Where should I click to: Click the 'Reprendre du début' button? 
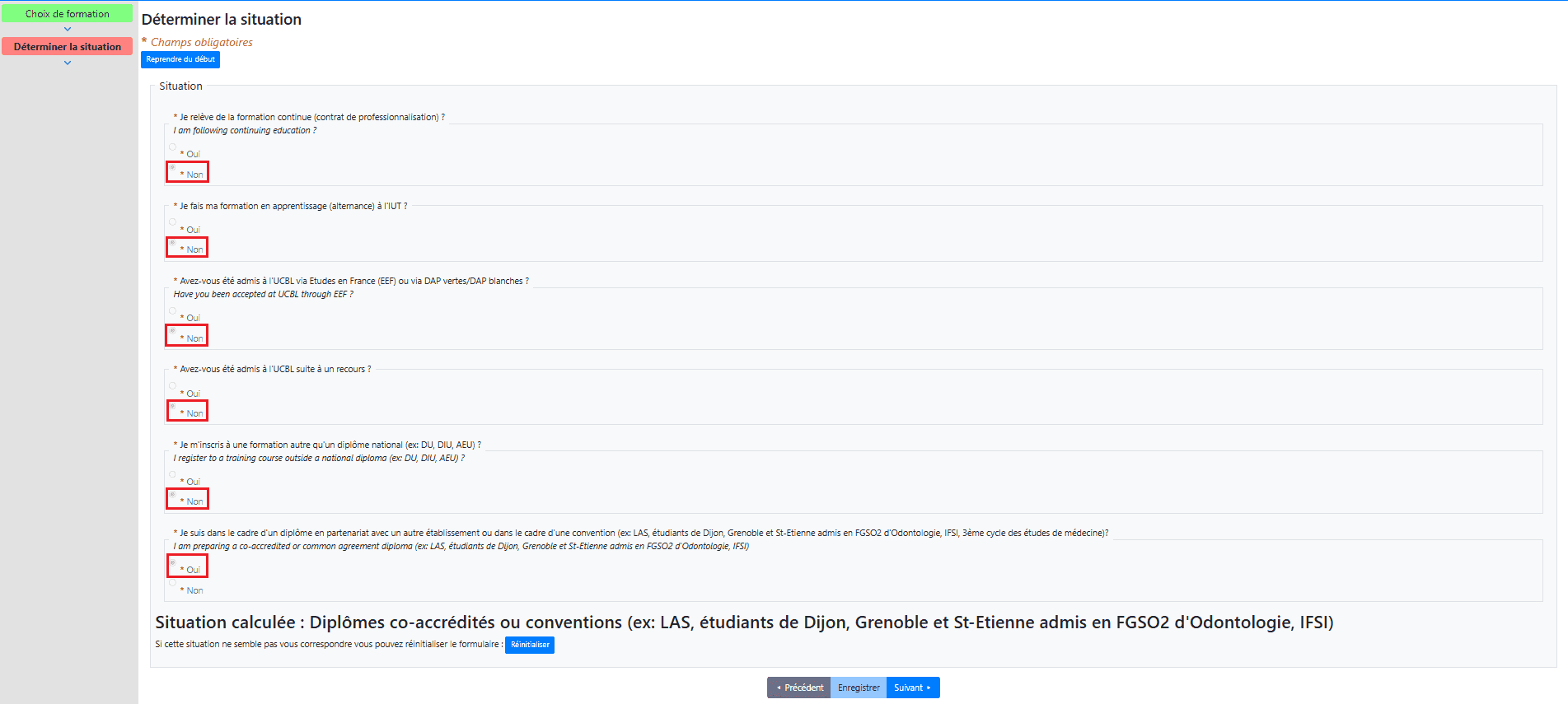tap(180, 59)
